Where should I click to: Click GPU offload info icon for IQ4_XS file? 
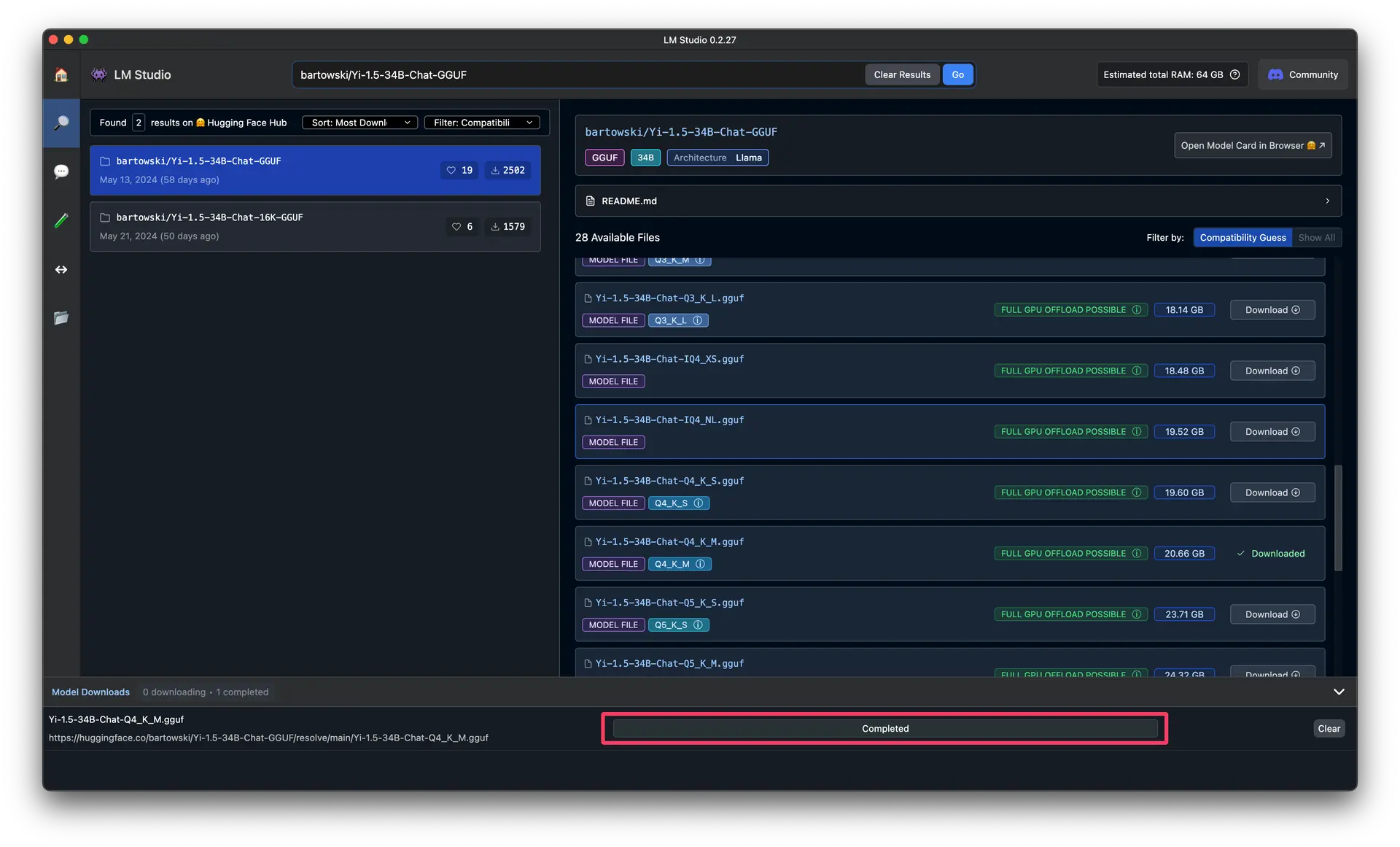tap(1136, 371)
